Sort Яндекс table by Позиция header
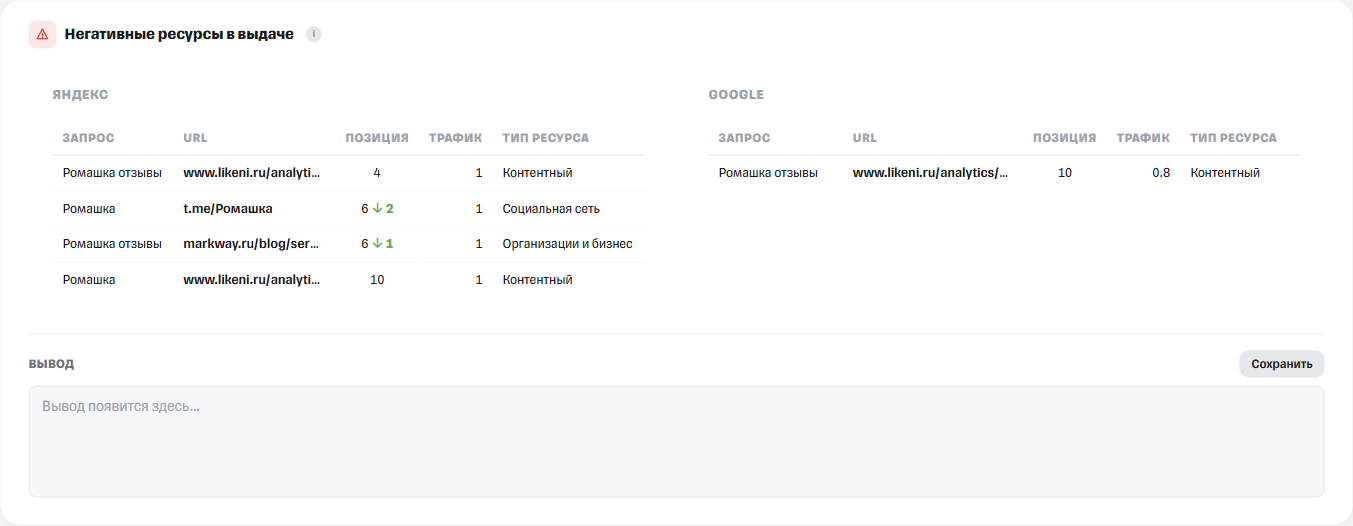This screenshot has height=526, width=1353. tap(377, 138)
